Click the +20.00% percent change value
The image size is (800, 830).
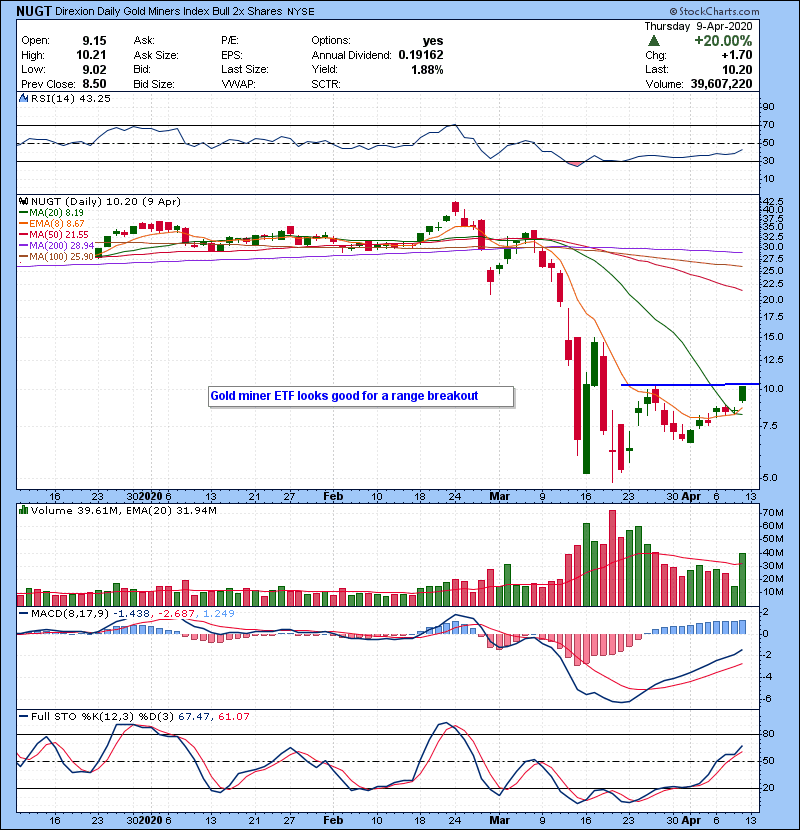723,41
